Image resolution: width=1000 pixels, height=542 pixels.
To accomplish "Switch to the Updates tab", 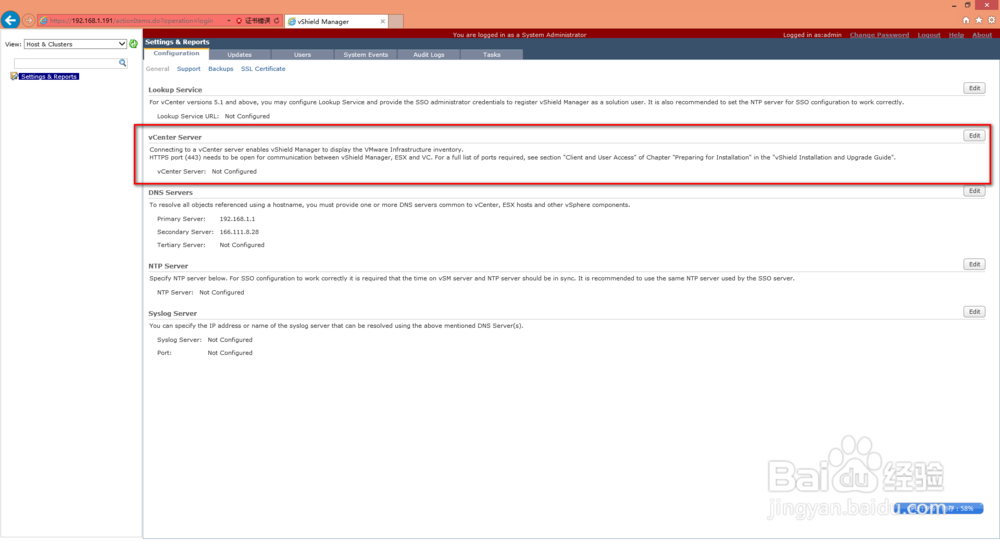I will 240,55.
